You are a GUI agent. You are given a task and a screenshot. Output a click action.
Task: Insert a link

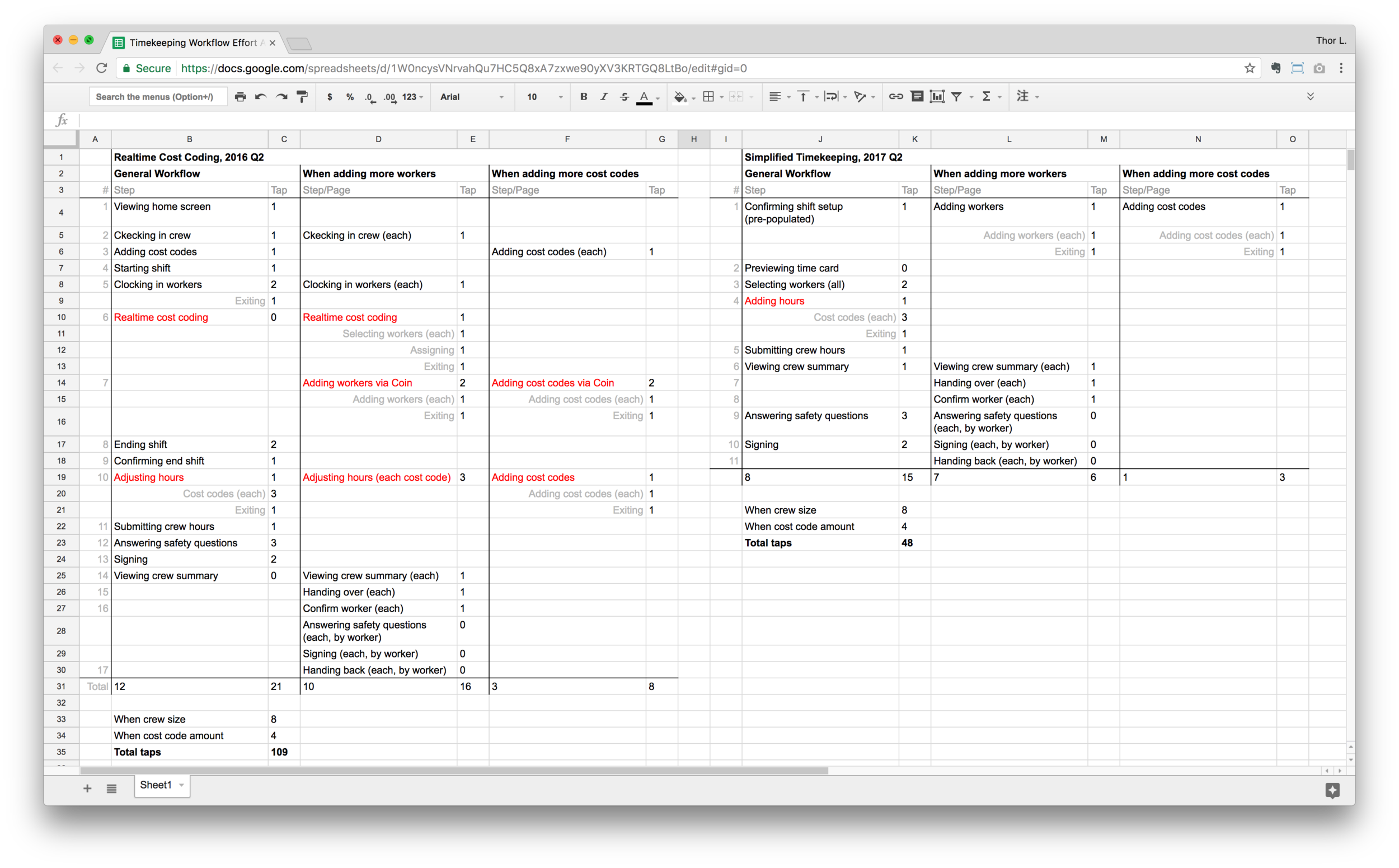click(x=895, y=96)
